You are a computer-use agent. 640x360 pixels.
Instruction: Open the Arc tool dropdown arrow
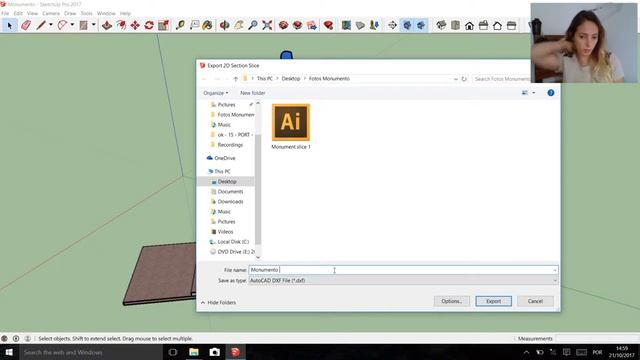[72, 25]
